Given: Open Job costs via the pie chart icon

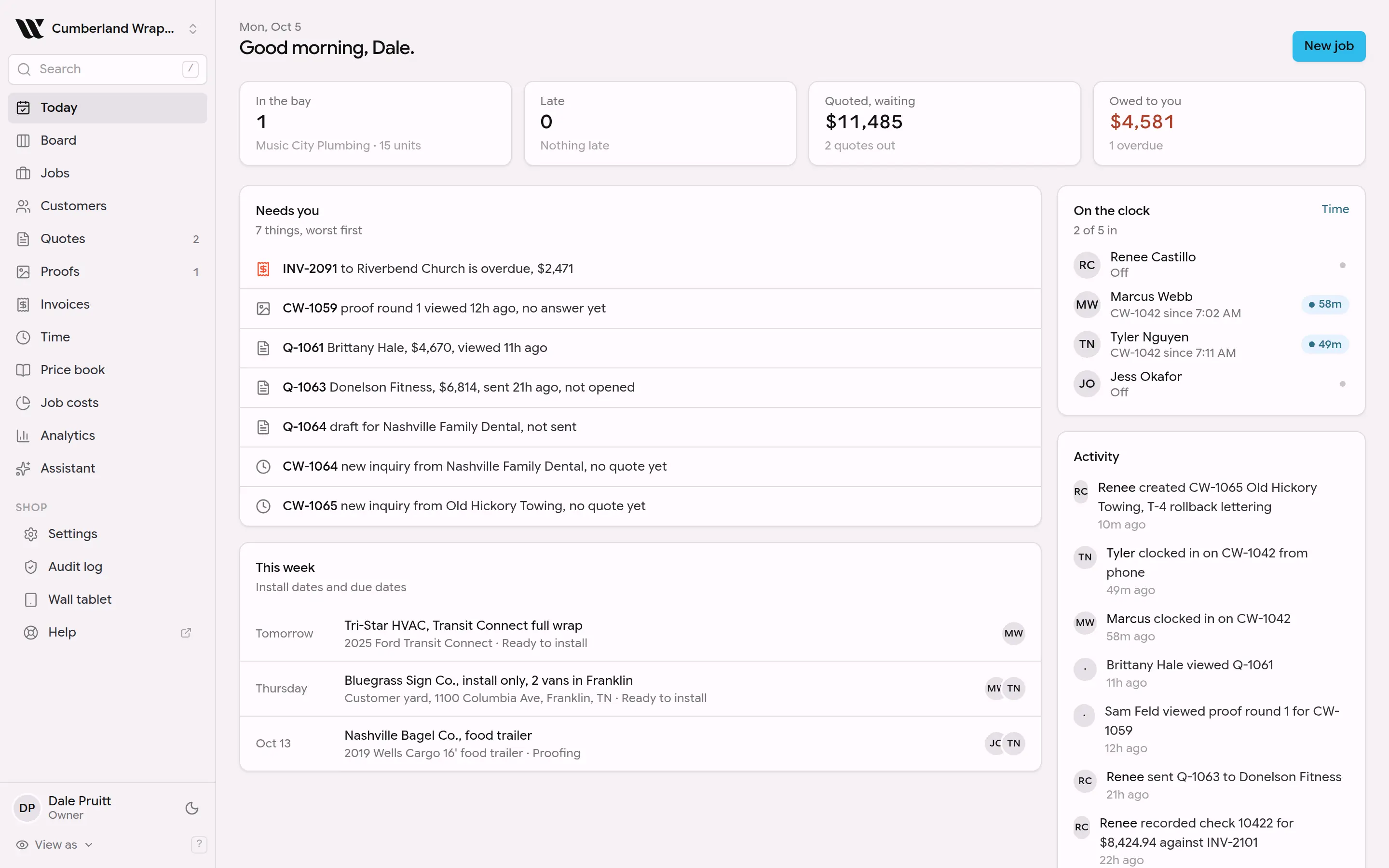Looking at the screenshot, I should (x=23, y=403).
